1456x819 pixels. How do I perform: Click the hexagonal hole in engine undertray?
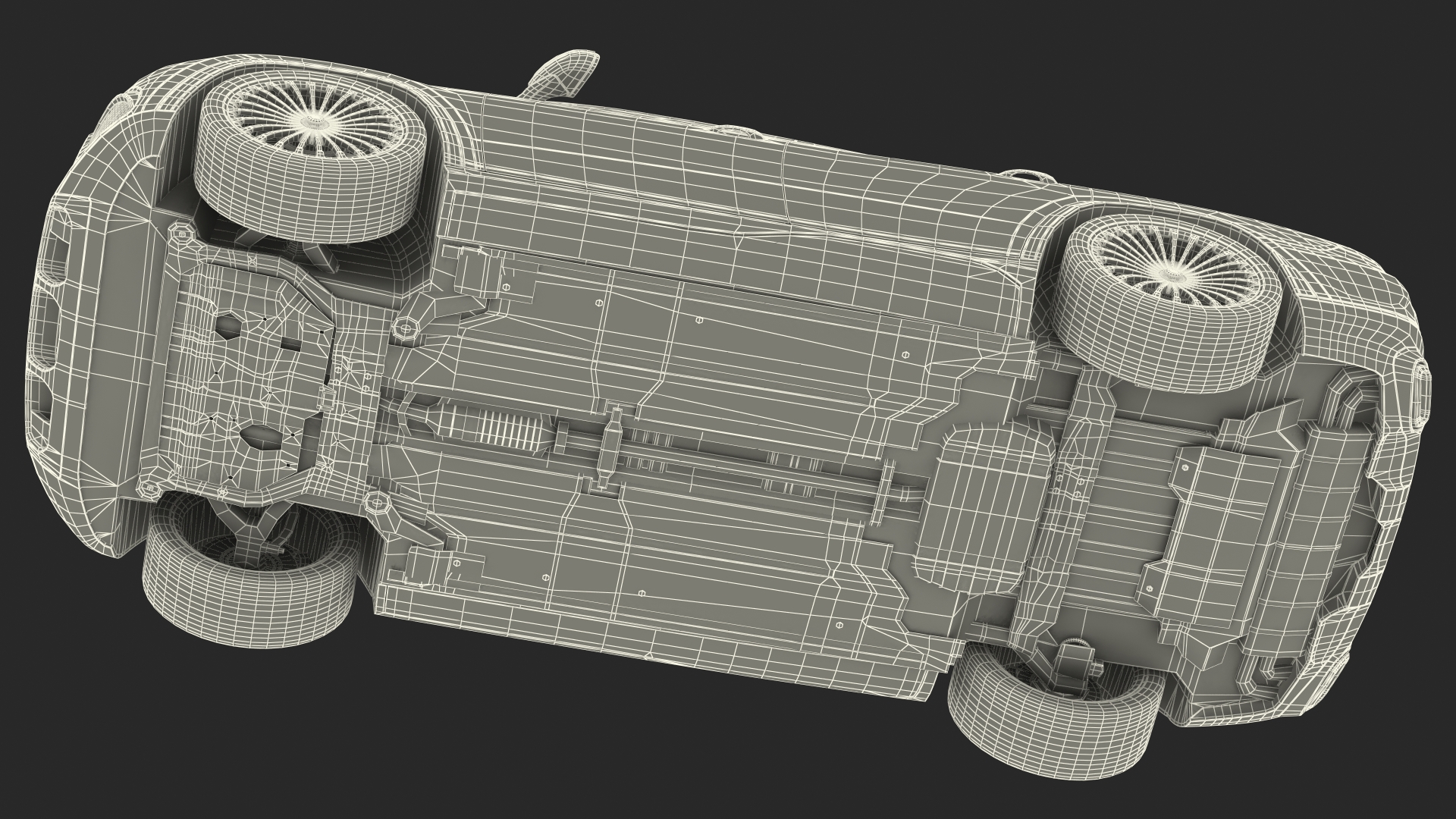pyautogui.click(x=228, y=328)
